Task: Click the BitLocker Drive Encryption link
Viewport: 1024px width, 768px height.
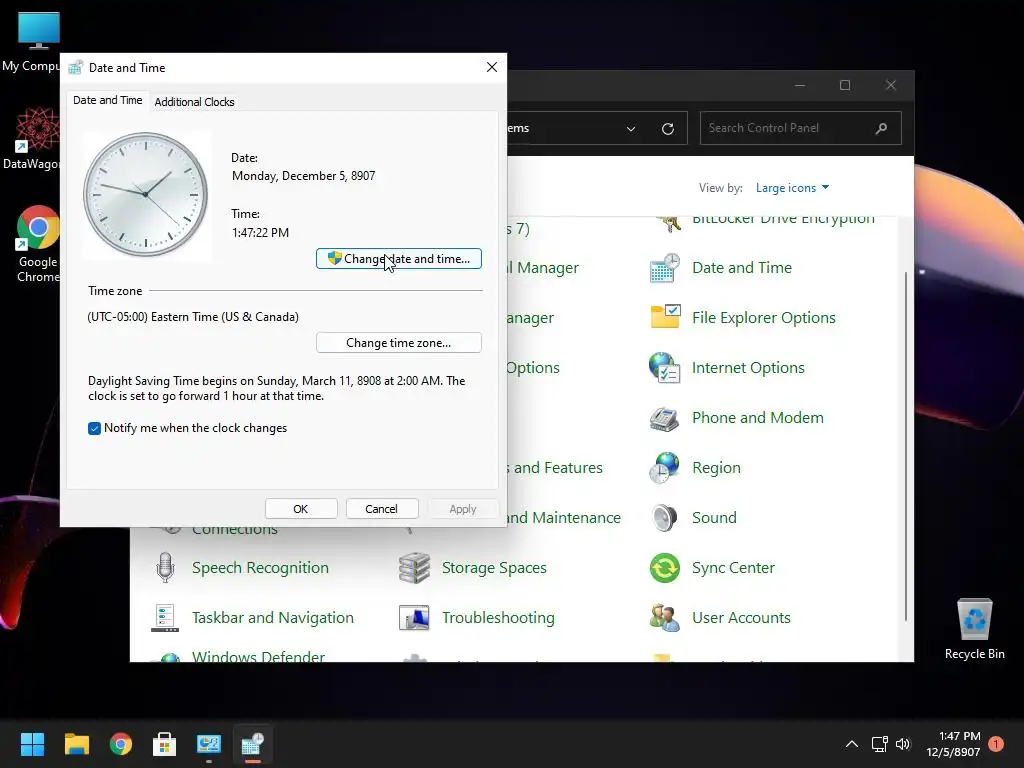Action: click(x=783, y=219)
